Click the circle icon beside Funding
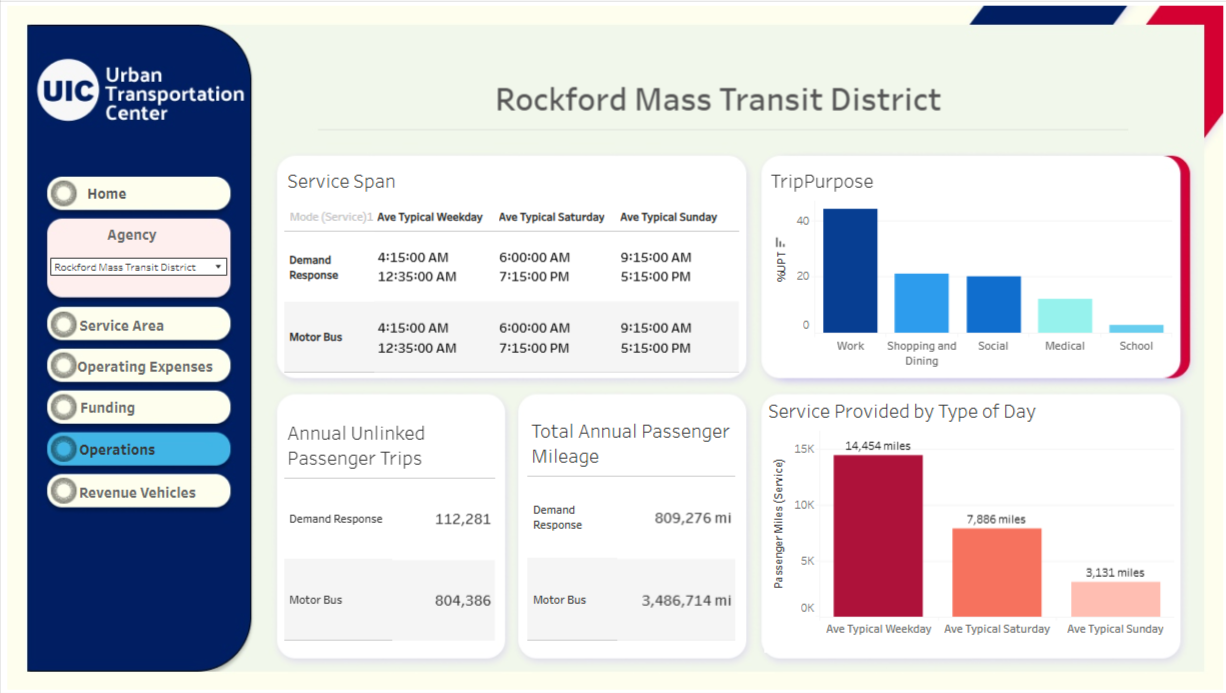1226x693 pixels. [64, 408]
